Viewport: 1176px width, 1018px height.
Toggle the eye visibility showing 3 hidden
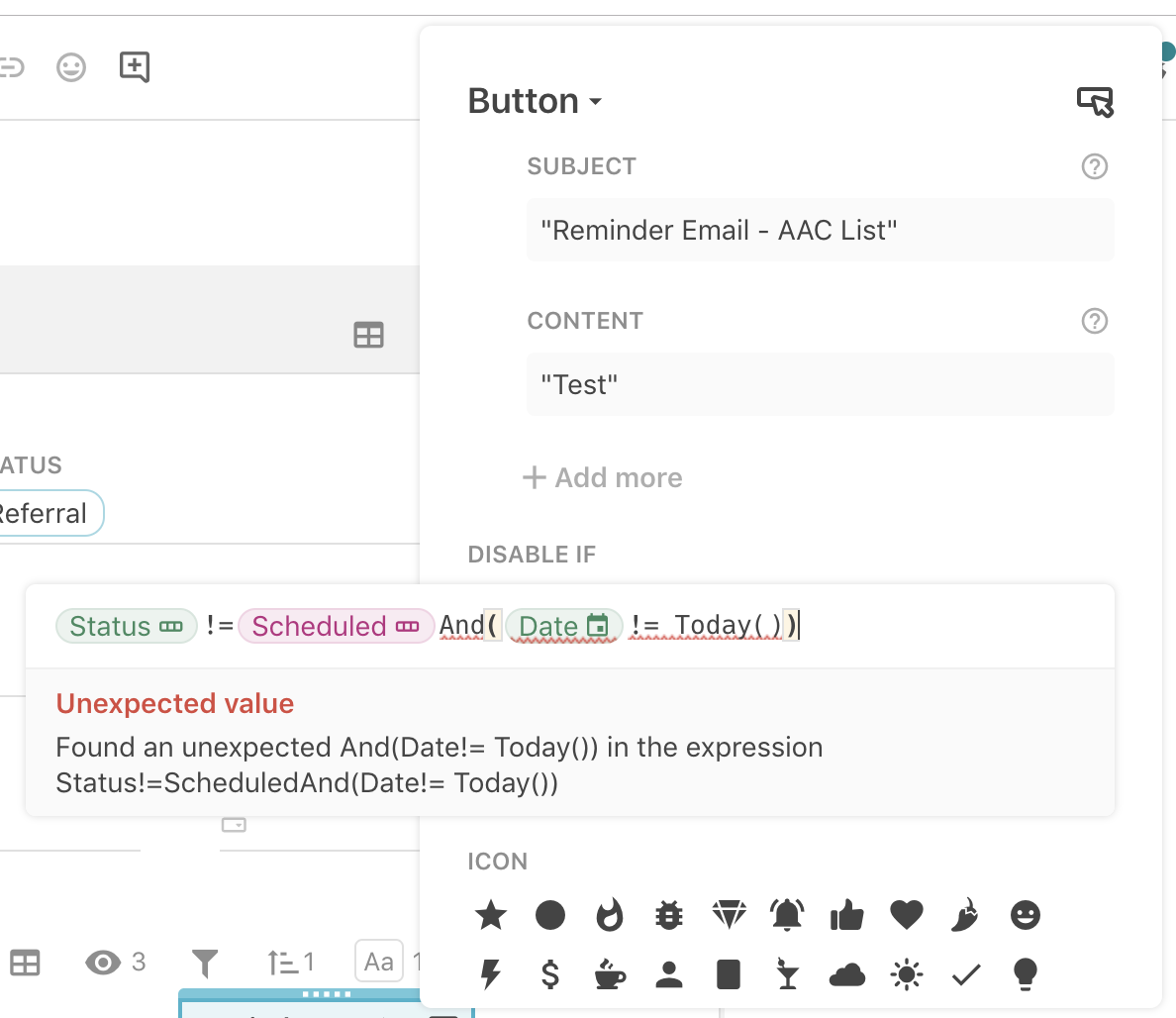pyautogui.click(x=115, y=962)
